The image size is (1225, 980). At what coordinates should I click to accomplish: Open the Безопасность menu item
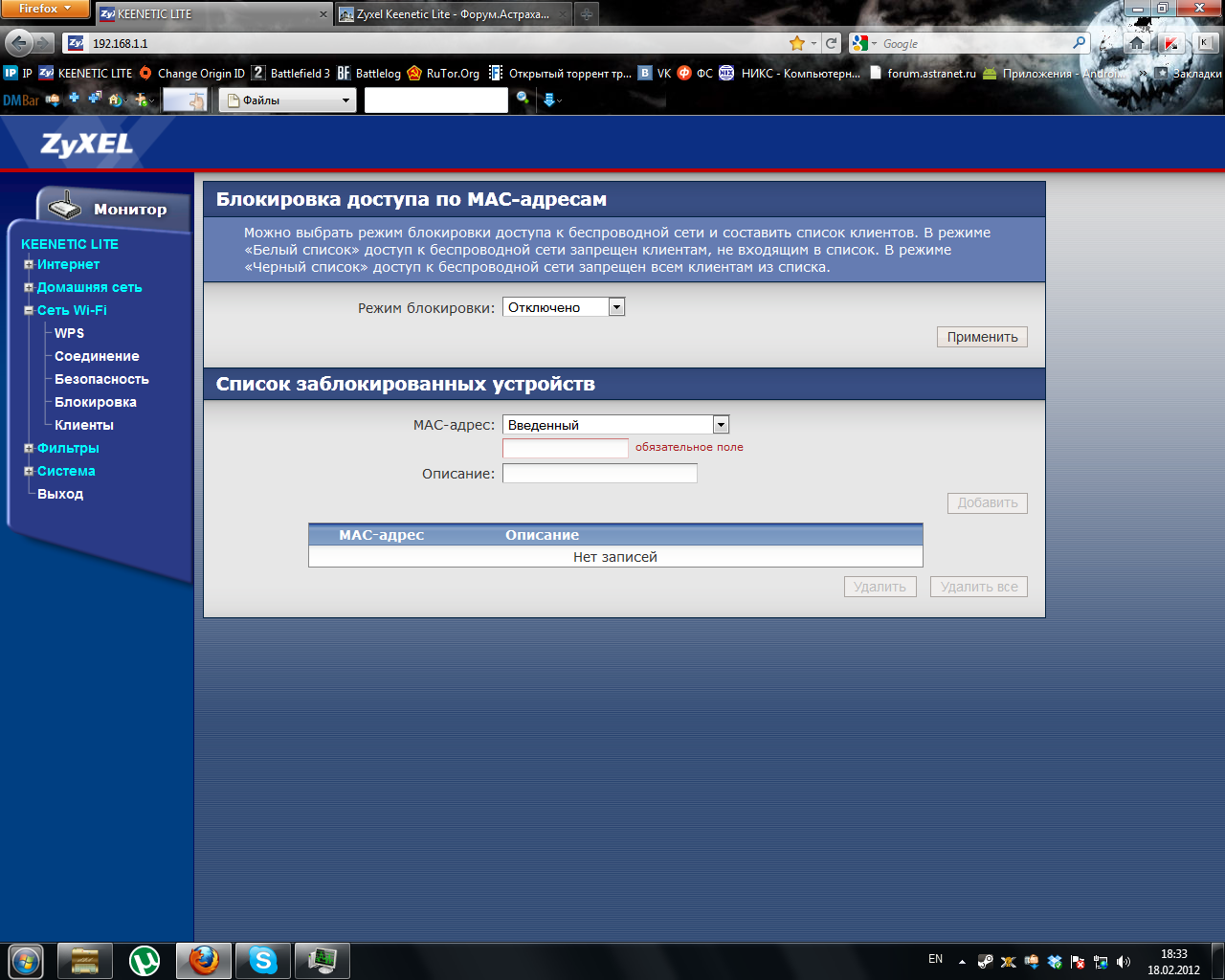click(101, 379)
